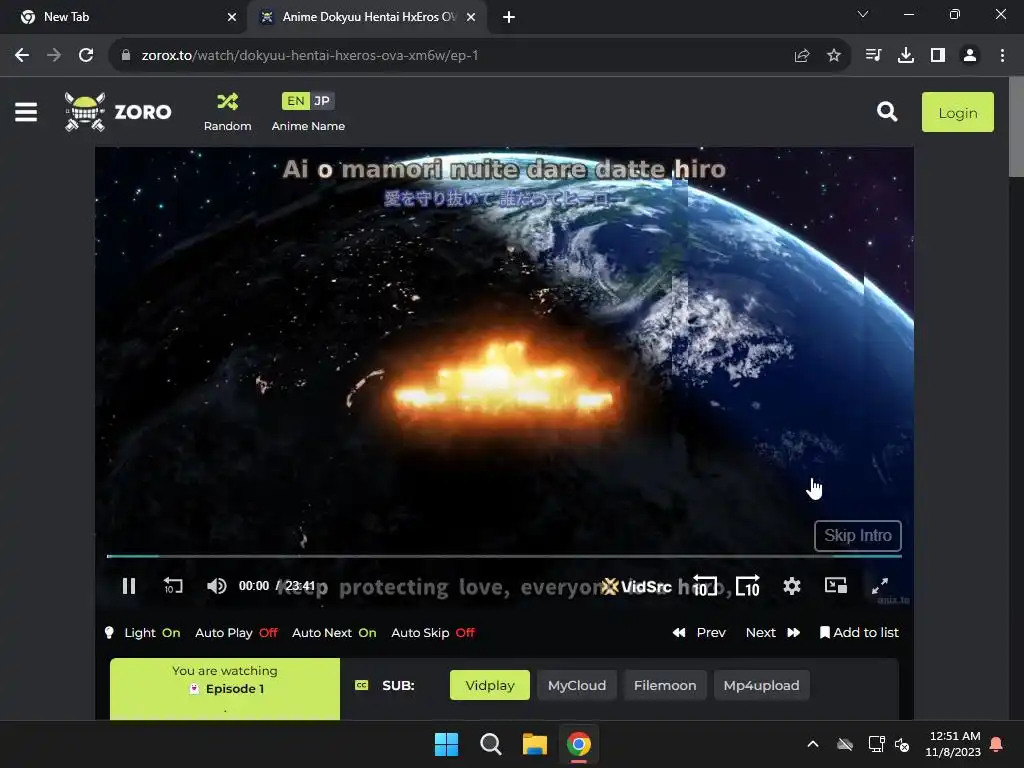Enable picture-in-picture mode

[835, 586]
